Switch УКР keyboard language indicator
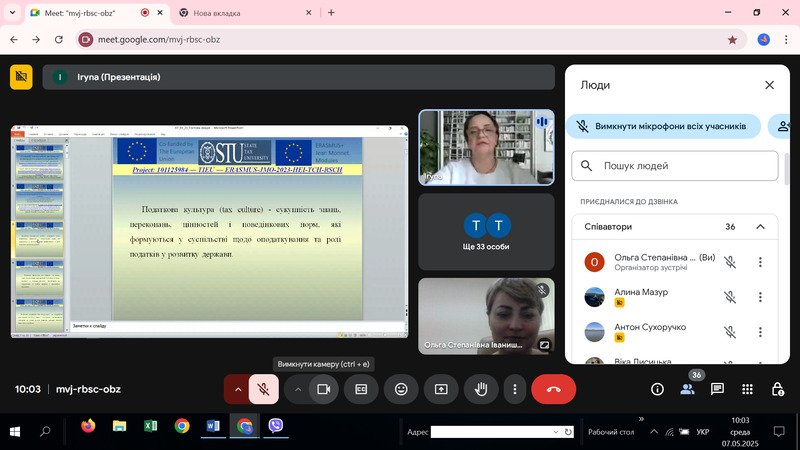Viewport: 800px width, 450px height. coord(703,432)
